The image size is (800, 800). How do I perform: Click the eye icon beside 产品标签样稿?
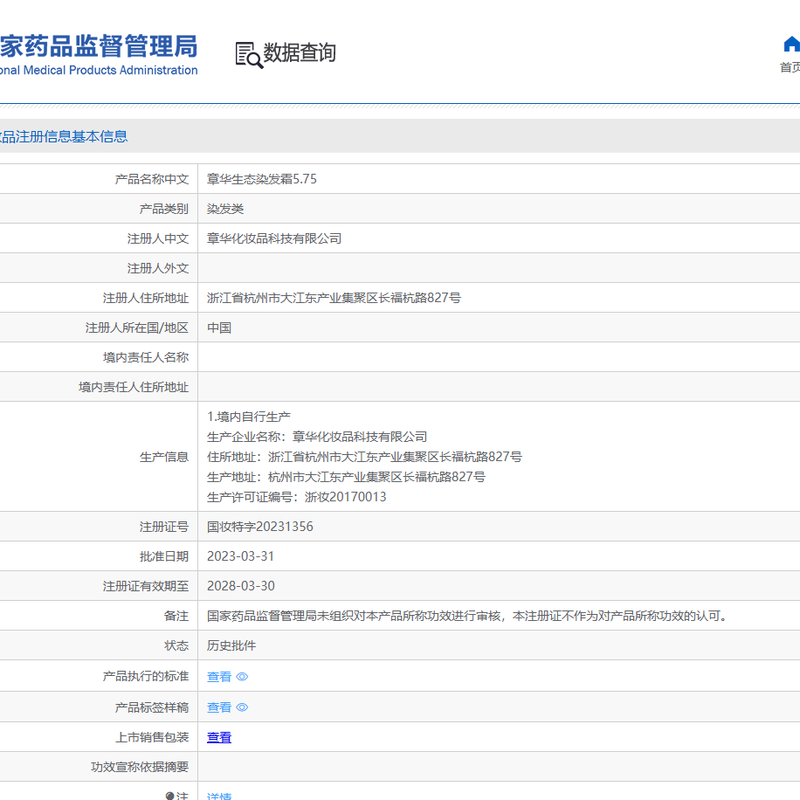(x=242, y=707)
